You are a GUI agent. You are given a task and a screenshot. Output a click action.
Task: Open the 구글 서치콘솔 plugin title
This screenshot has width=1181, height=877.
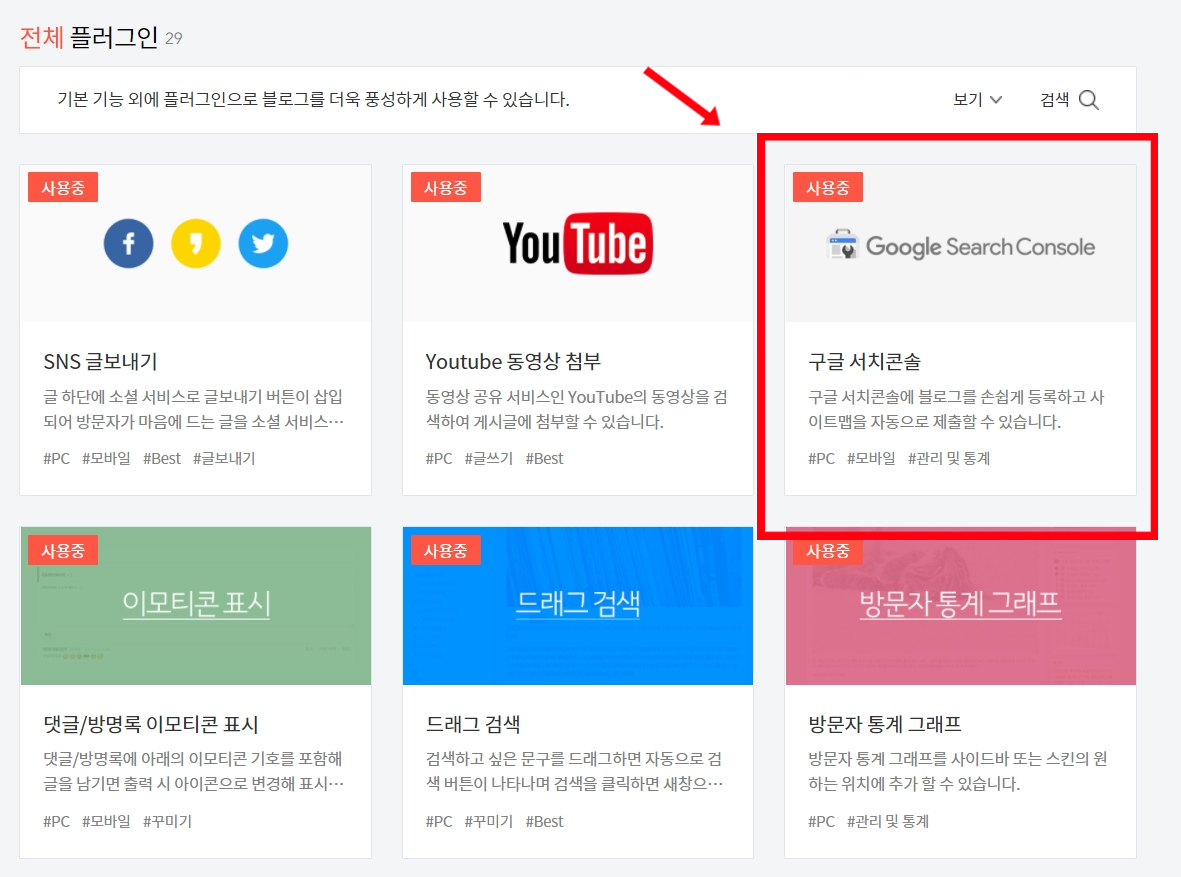click(x=865, y=362)
